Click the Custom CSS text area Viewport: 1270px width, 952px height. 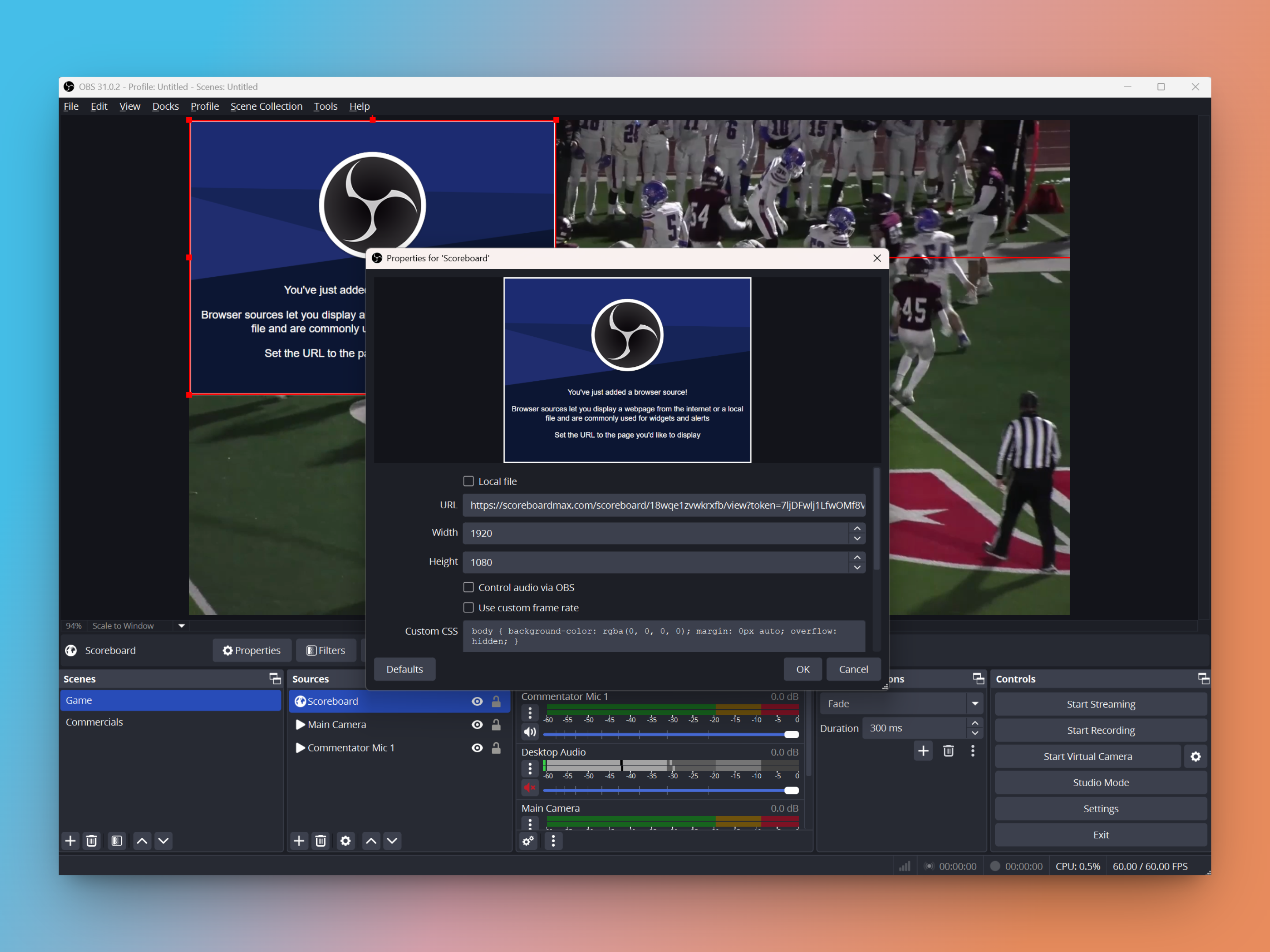664,636
